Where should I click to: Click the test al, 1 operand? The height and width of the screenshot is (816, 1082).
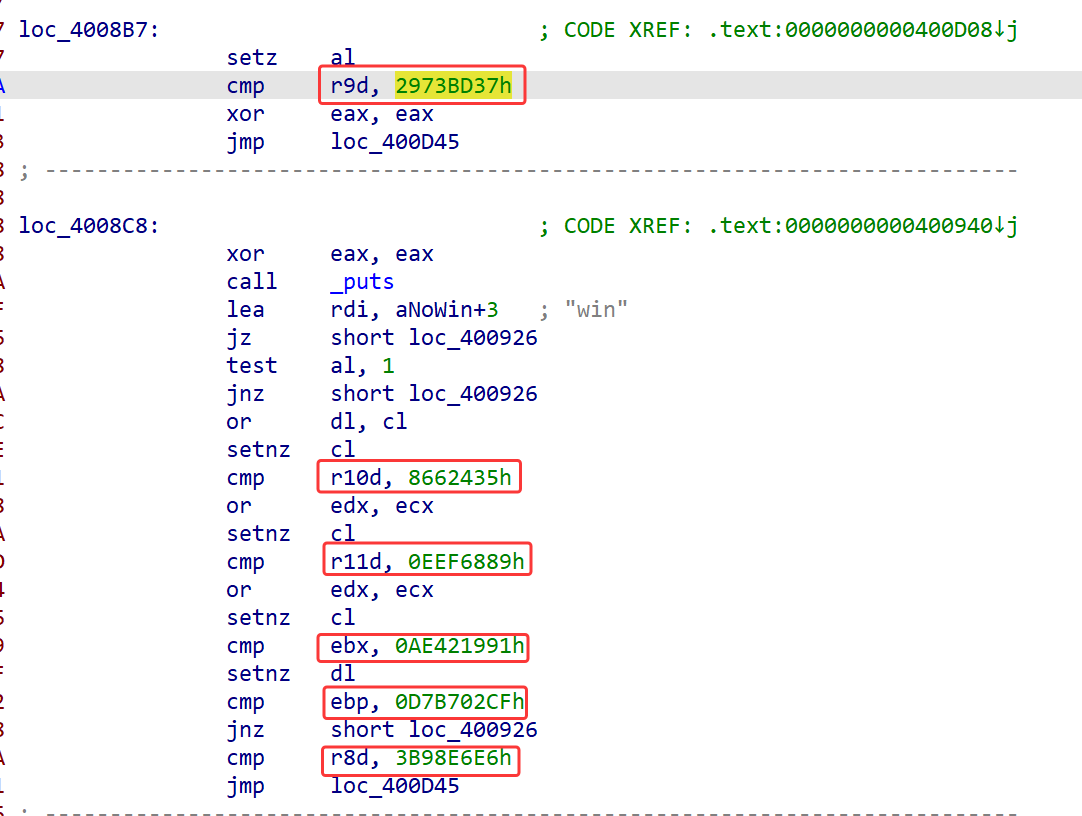pos(362,366)
